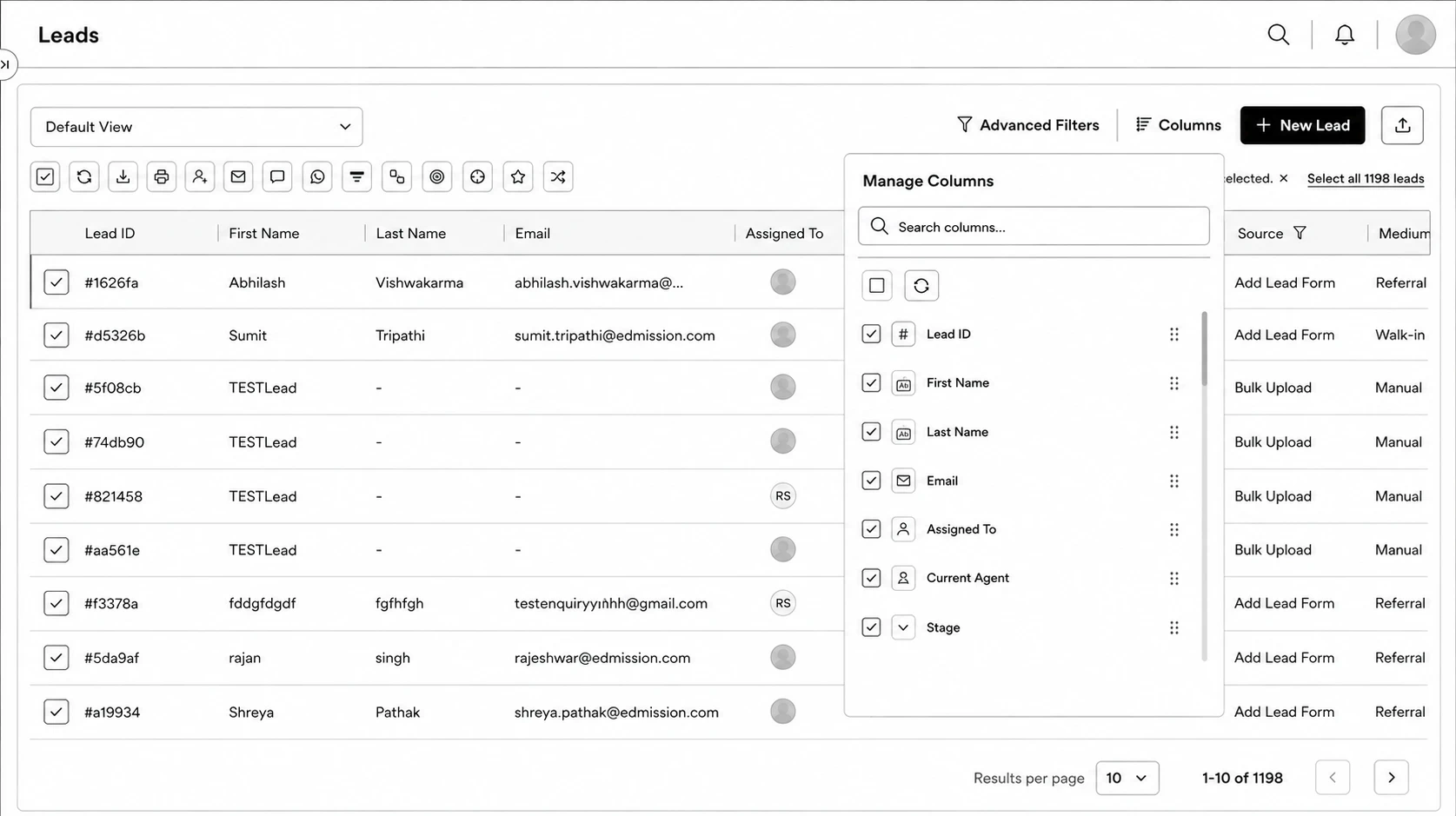This screenshot has width=1456, height=816.
Task: Open the Default View dropdown
Action: coord(196,127)
